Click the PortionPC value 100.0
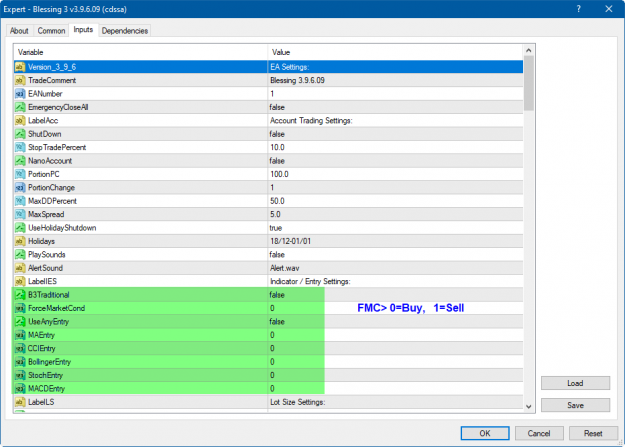Image resolution: width=625 pixels, height=447 pixels. click(279, 174)
